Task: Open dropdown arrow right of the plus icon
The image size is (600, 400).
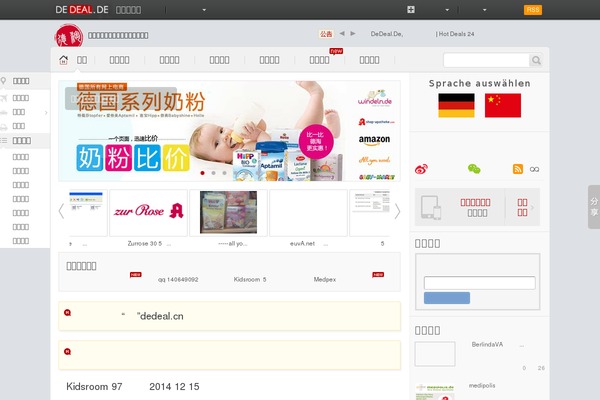Action: pyautogui.click(x=447, y=10)
